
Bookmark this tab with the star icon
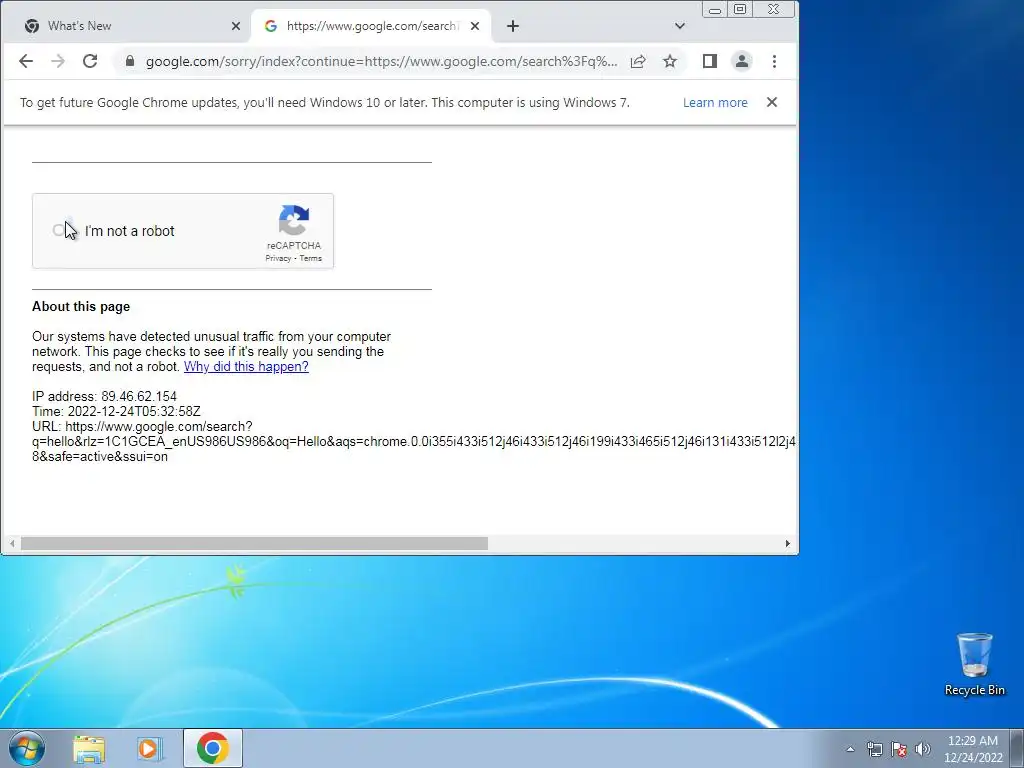(670, 61)
